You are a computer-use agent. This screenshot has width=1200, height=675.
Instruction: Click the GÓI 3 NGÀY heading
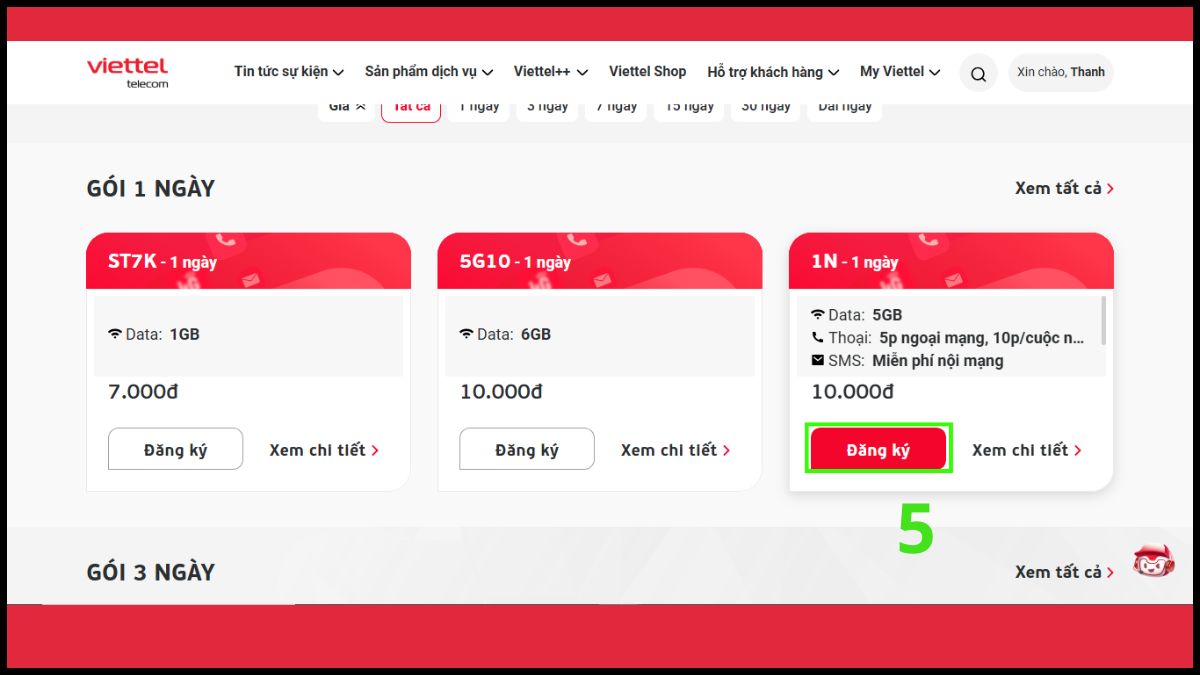(150, 572)
